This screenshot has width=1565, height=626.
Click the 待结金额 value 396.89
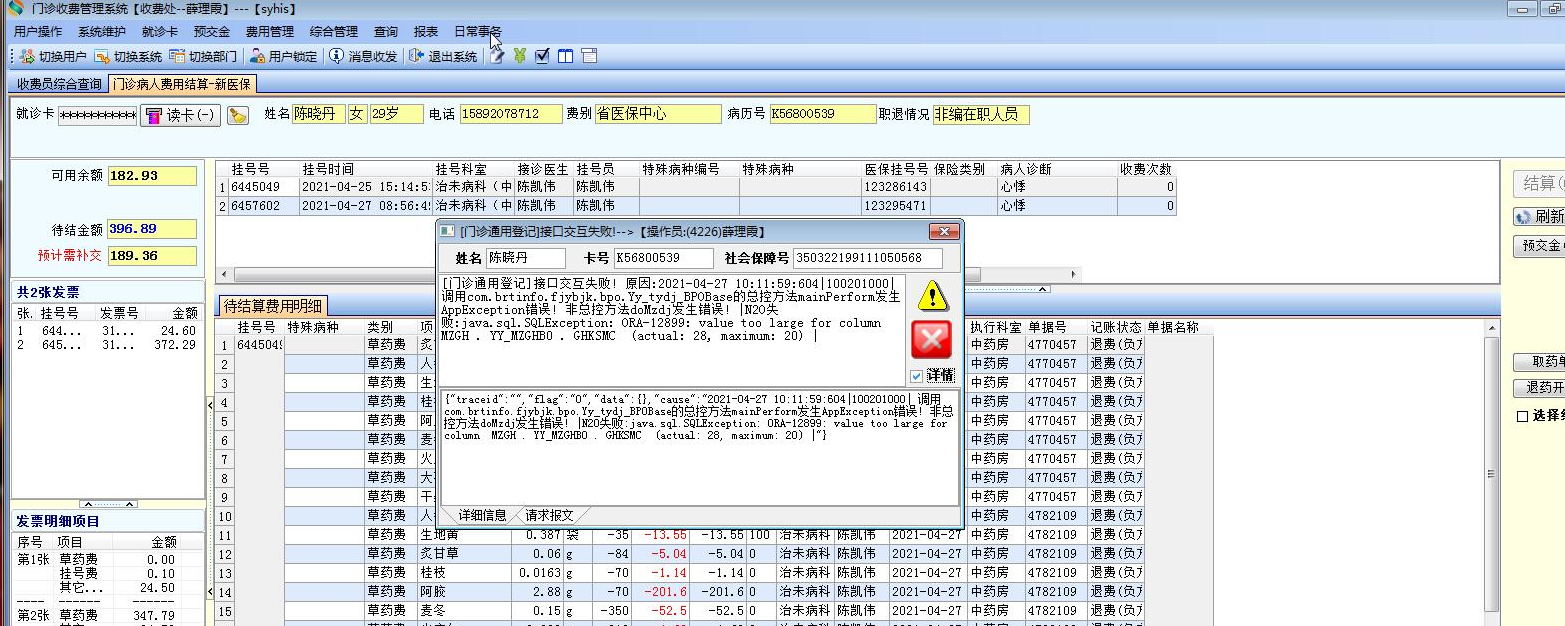point(152,229)
